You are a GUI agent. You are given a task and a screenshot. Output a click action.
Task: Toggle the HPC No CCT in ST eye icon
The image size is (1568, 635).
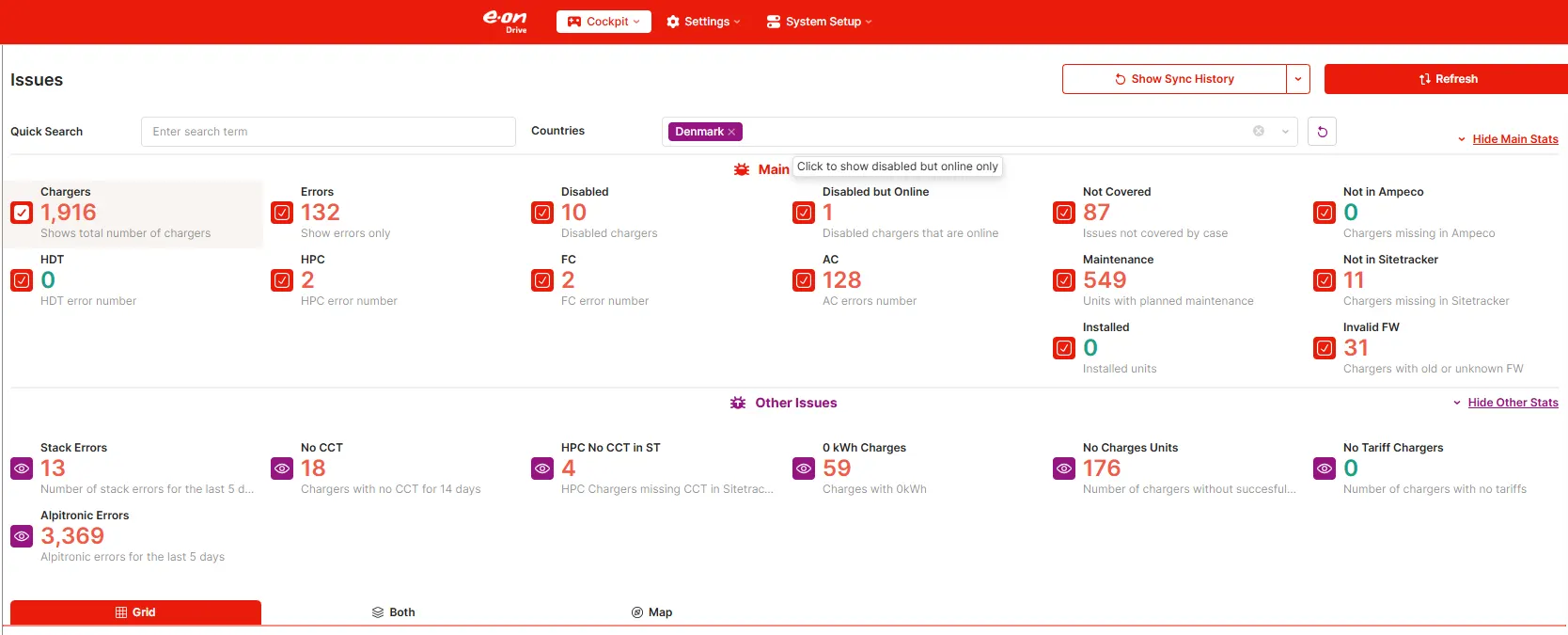[x=542, y=468]
